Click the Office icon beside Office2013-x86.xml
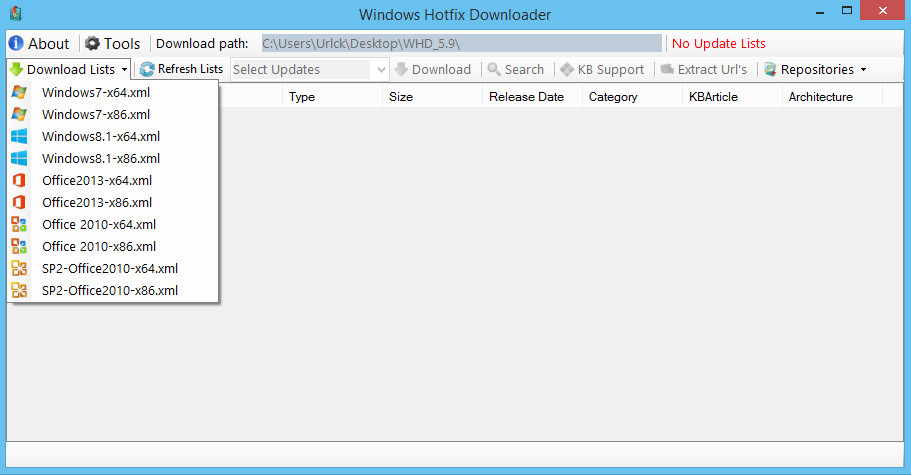This screenshot has width=911, height=475. click(19, 202)
